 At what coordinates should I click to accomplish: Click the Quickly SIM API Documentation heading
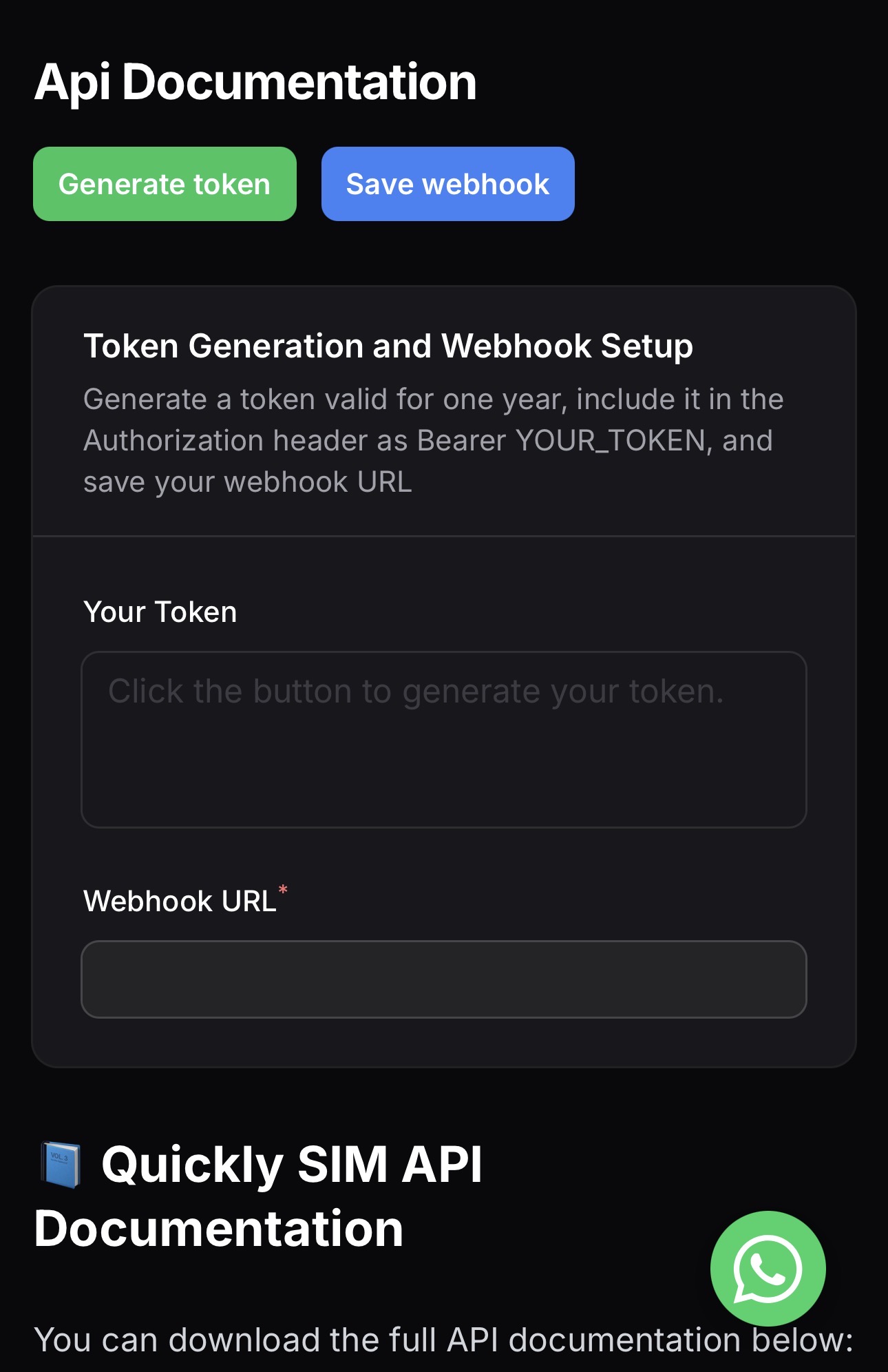click(x=292, y=1165)
